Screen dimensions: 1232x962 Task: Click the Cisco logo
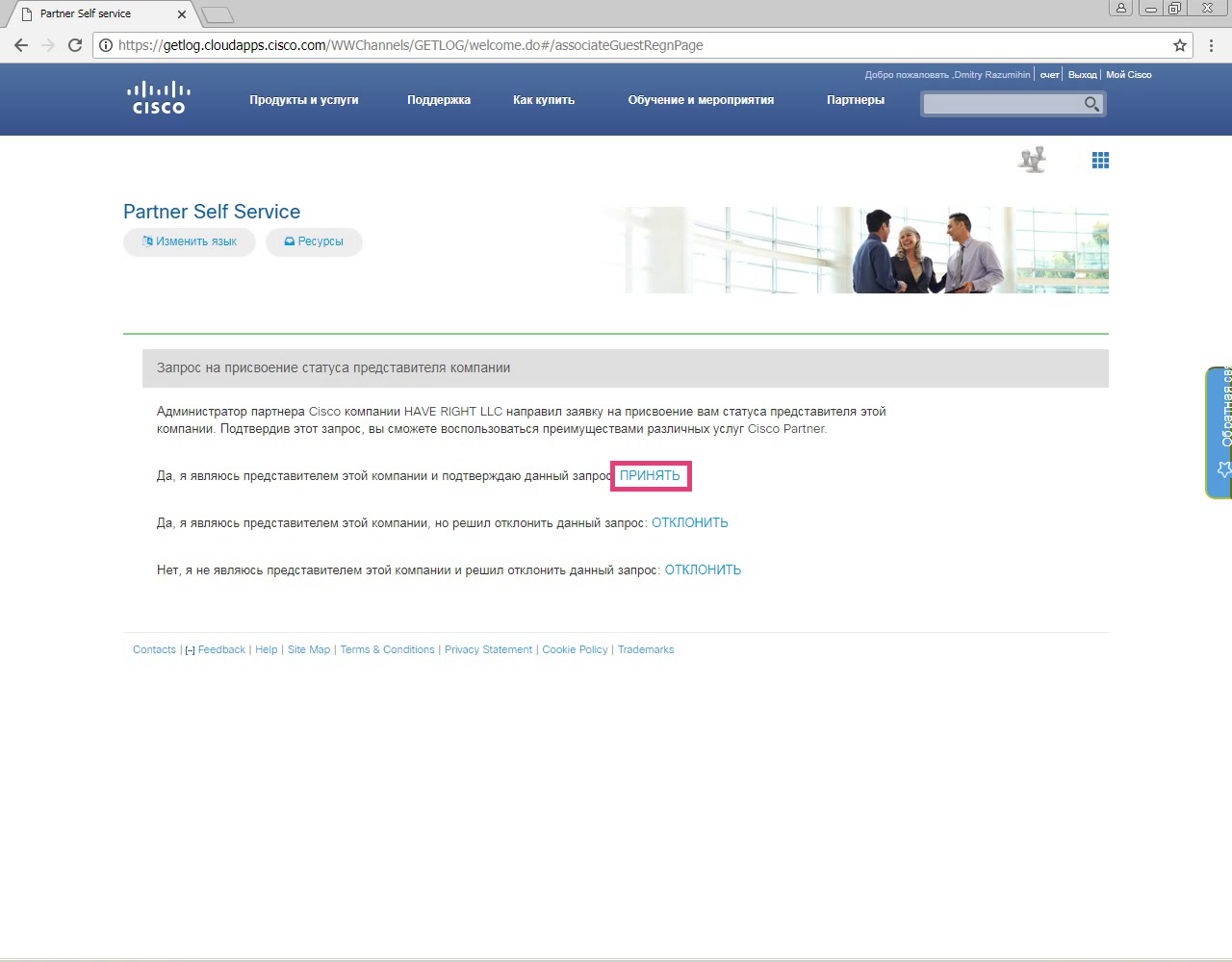[x=159, y=98]
